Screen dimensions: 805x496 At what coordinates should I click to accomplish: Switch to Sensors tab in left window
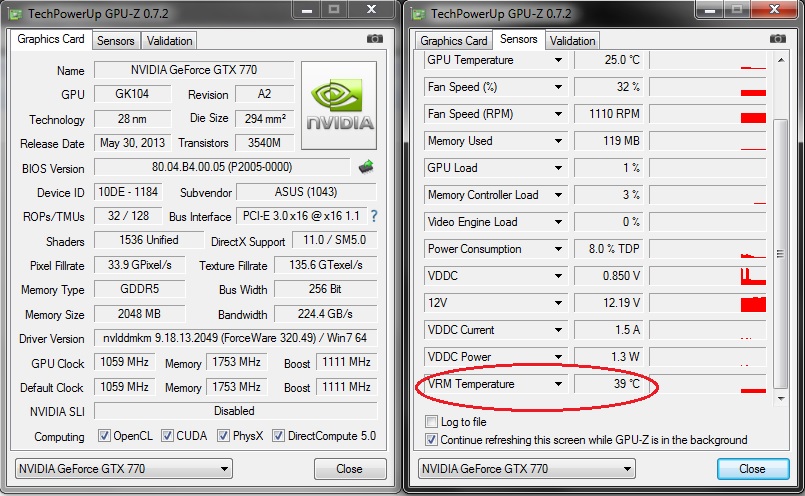[116, 41]
